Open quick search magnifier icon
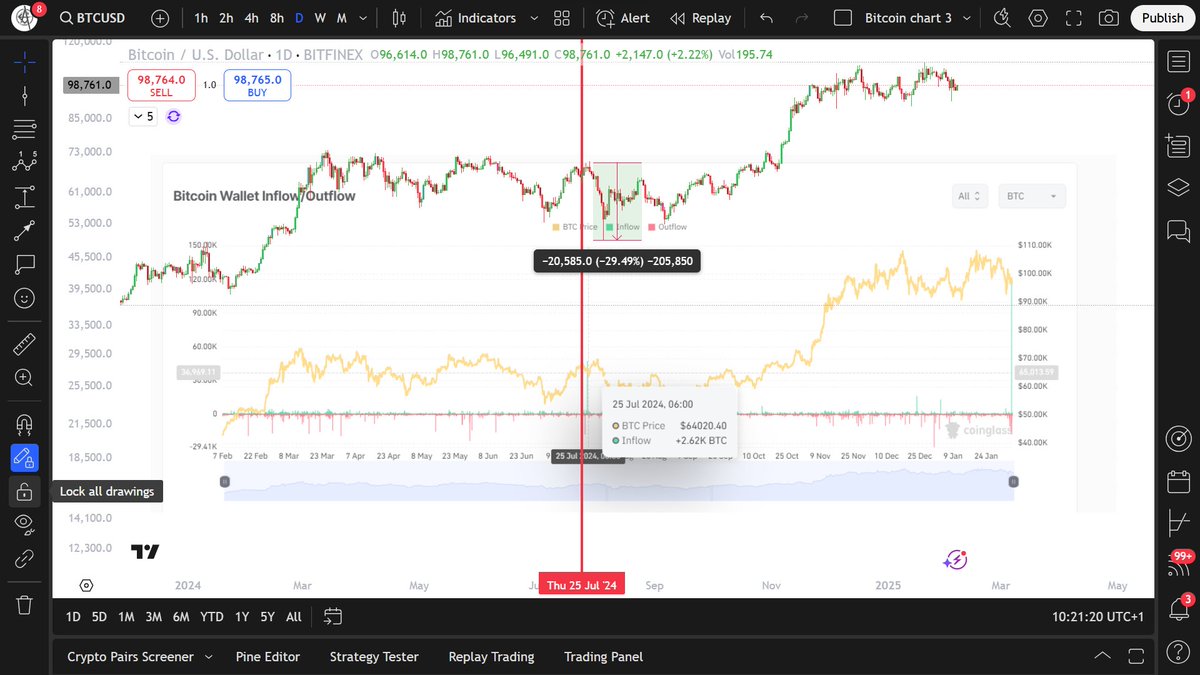Viewport: 1200px width, 675px height. tap(1002, 18)
